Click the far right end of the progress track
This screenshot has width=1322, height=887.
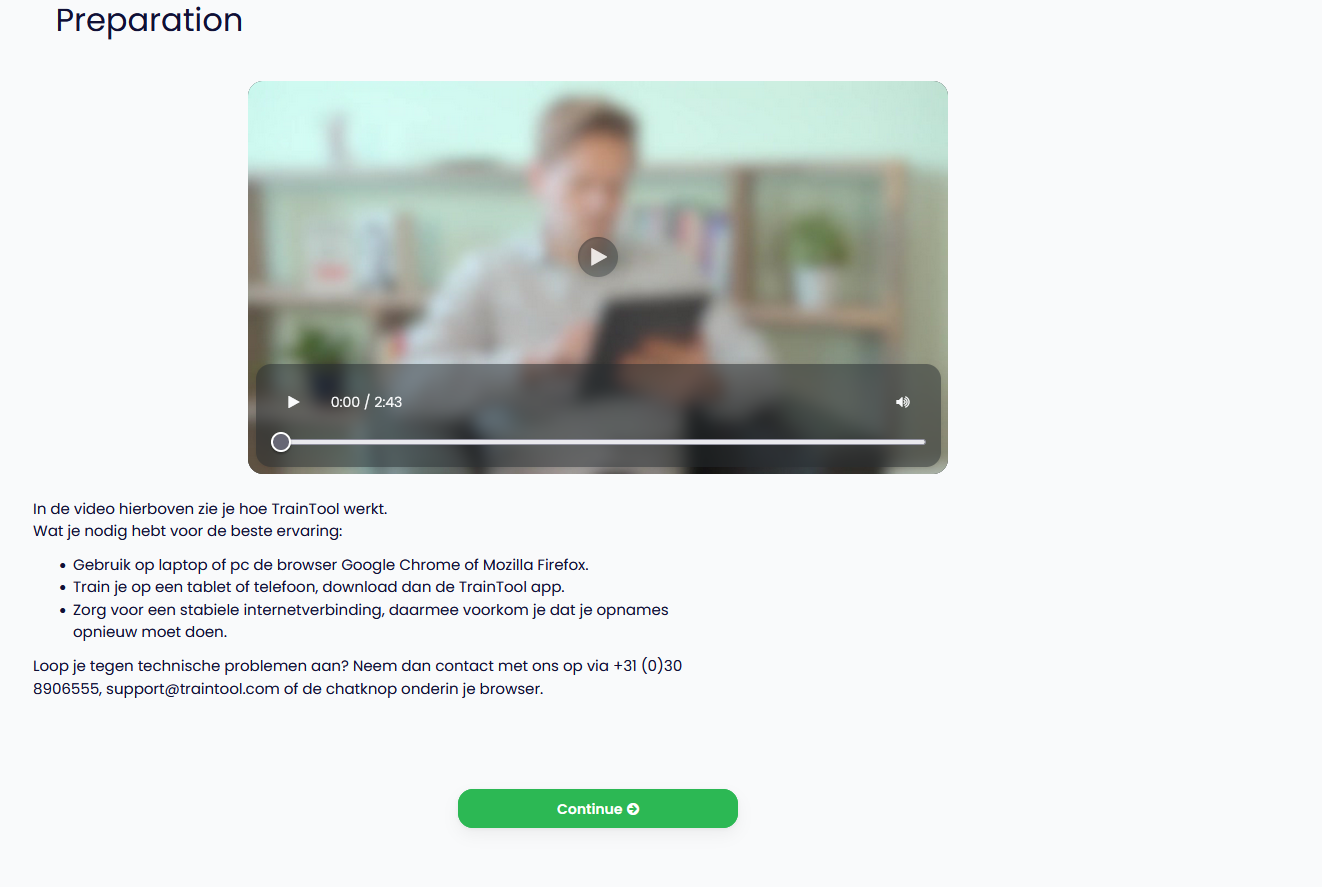point(924,442)
